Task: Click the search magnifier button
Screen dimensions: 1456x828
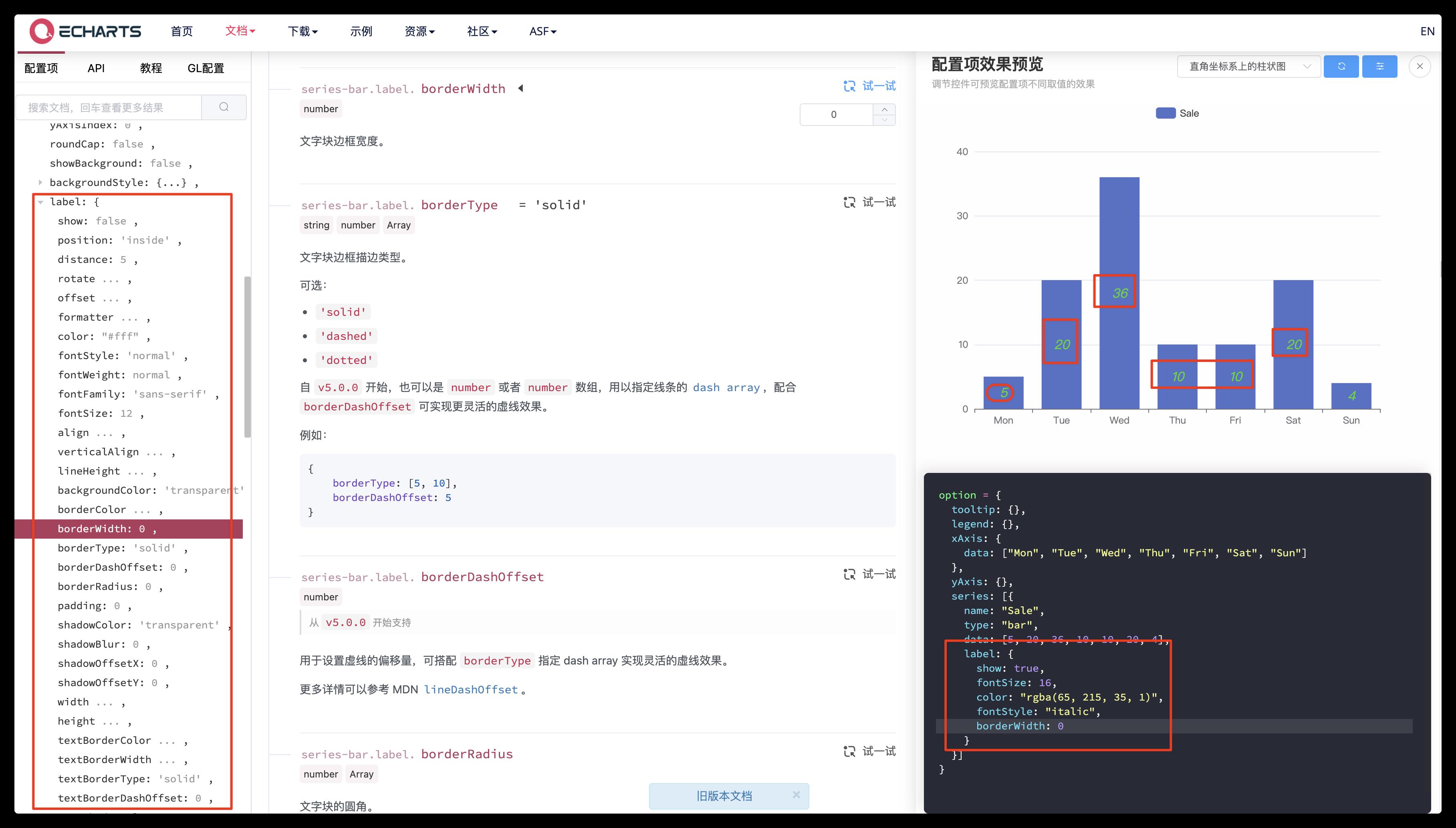Action: [224, 107]
